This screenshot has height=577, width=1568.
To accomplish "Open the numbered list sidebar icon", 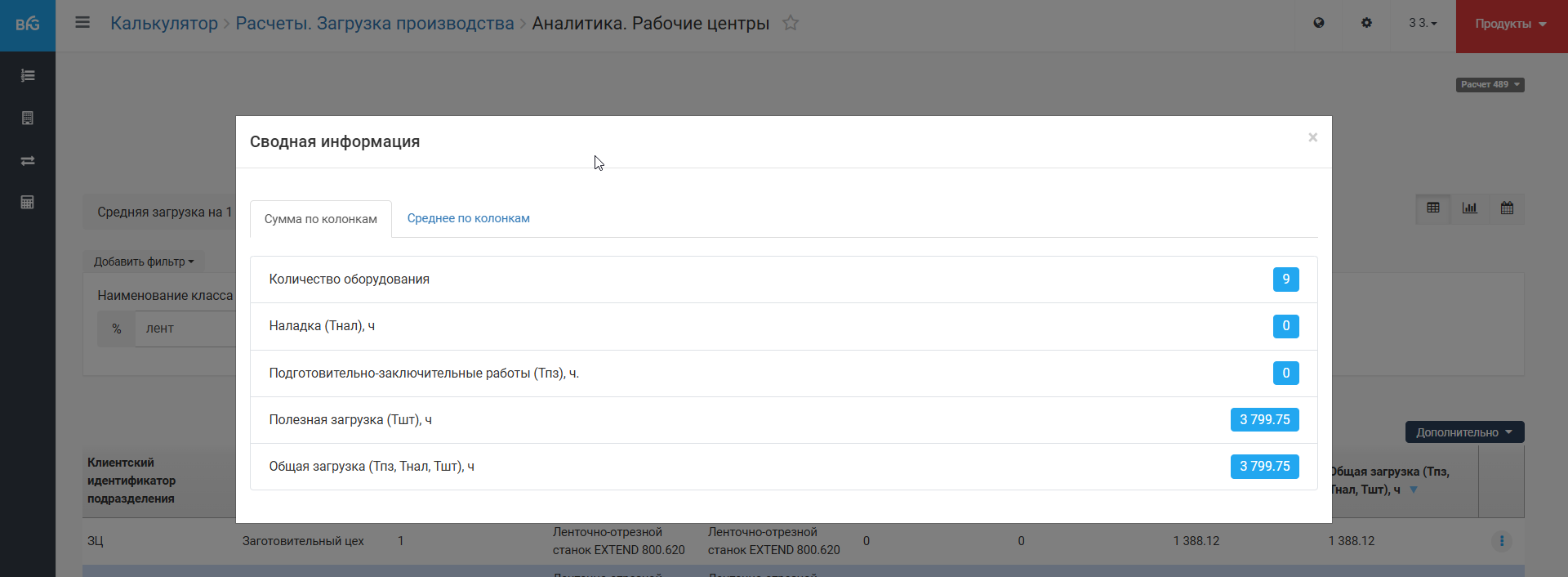I will click(28, 76).
